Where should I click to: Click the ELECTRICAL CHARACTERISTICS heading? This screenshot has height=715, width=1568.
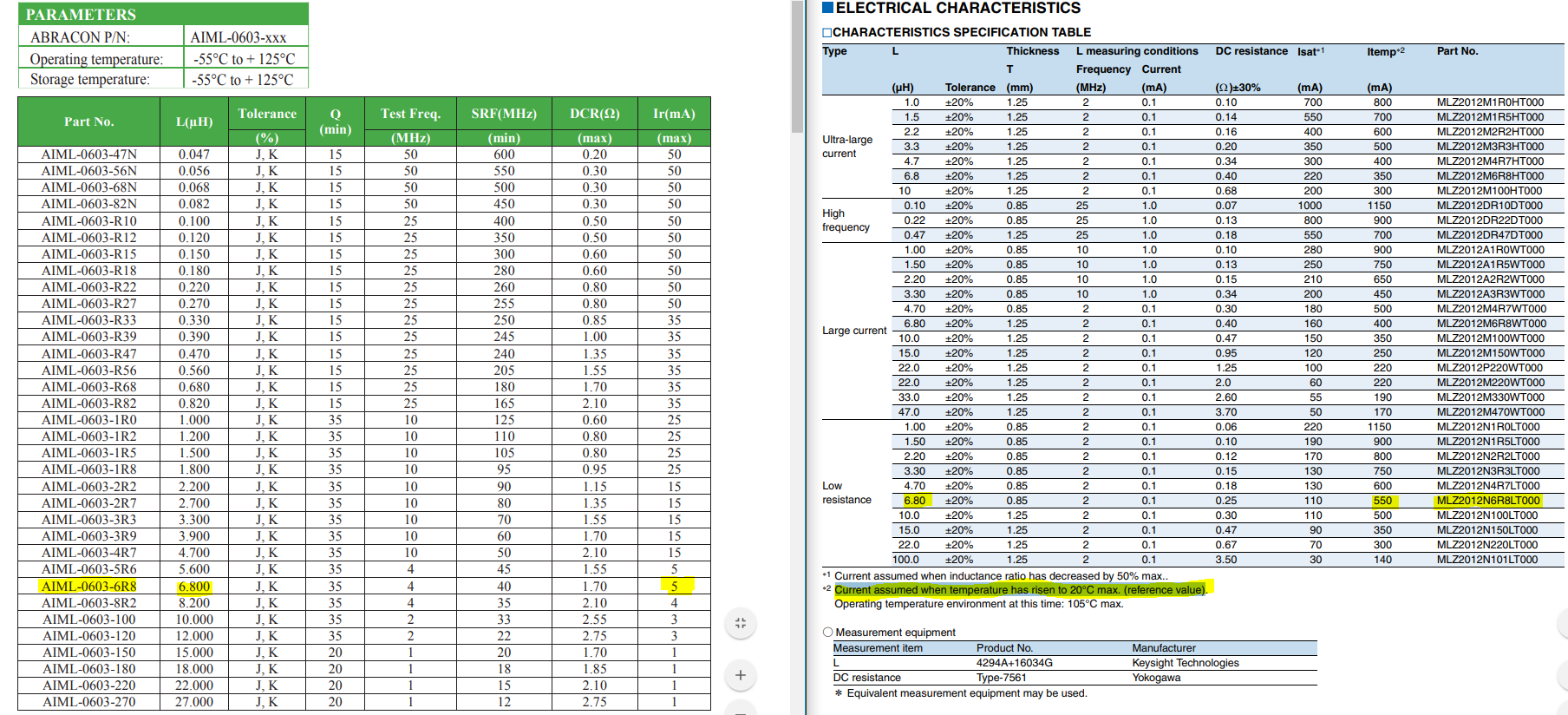(957, 8)
